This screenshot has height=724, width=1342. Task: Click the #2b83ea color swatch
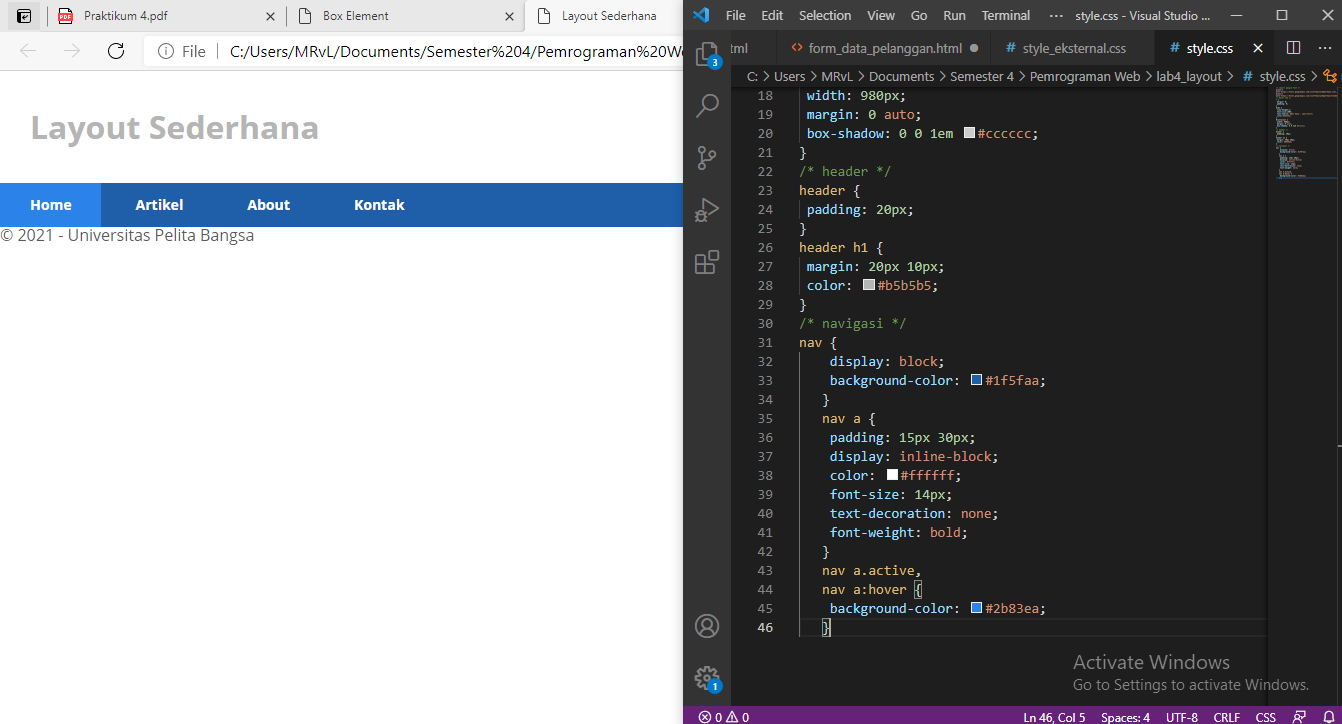[x=976, y=607]
